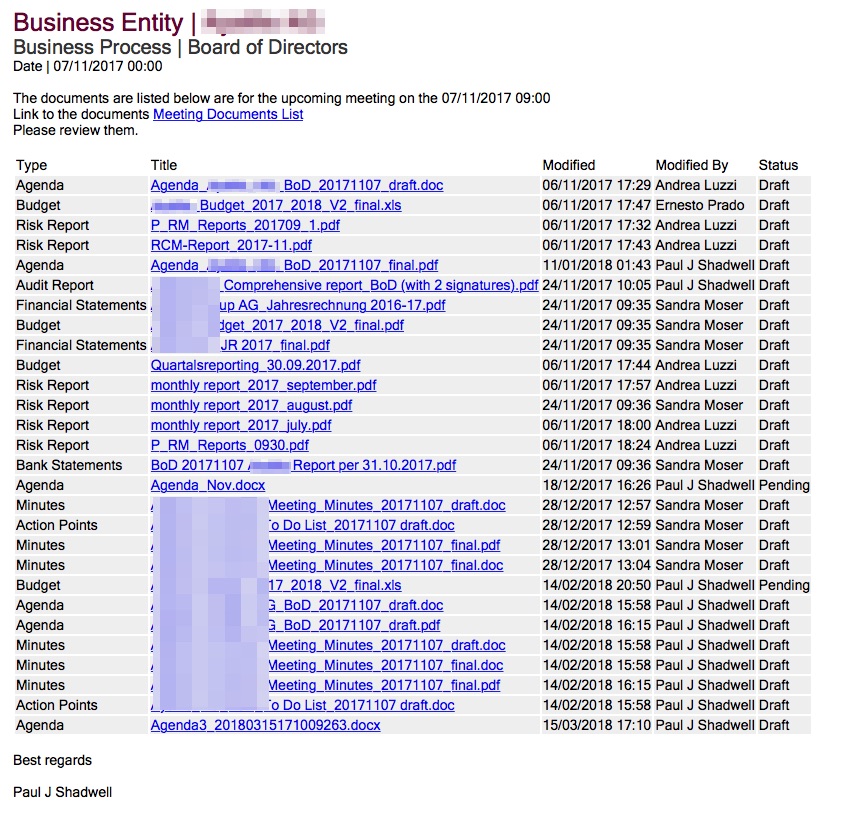This screenshot has height=819, width=866.
Task: Open monthly report_2017_july.pdf
Action: coord(241,425)
